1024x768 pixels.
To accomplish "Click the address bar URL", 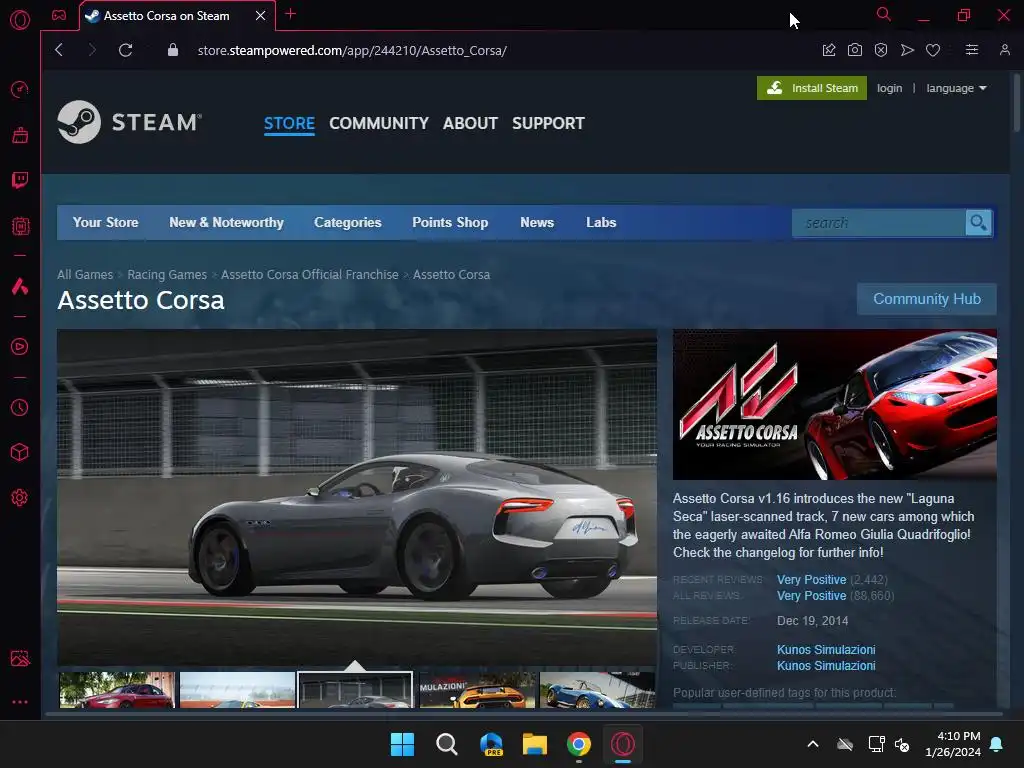I will [x=352, y=50].
